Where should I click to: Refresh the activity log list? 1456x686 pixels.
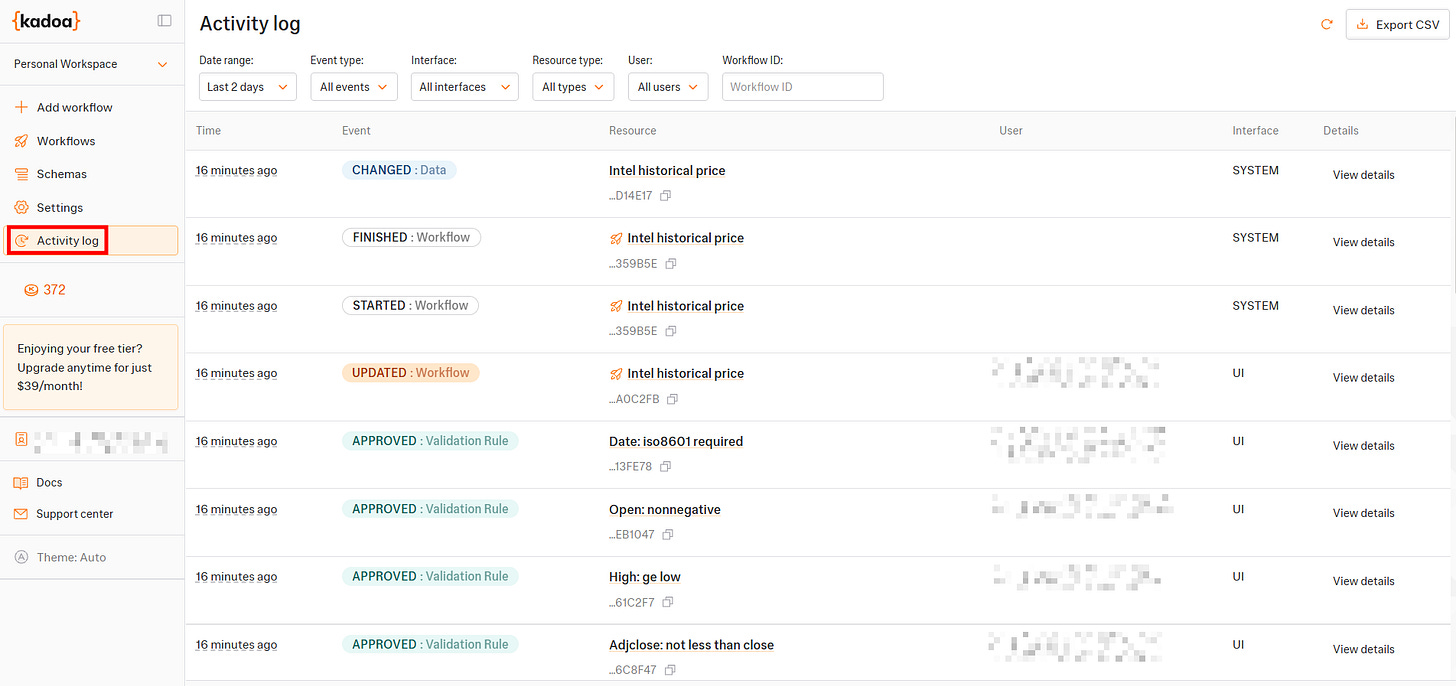point(1327,23)
